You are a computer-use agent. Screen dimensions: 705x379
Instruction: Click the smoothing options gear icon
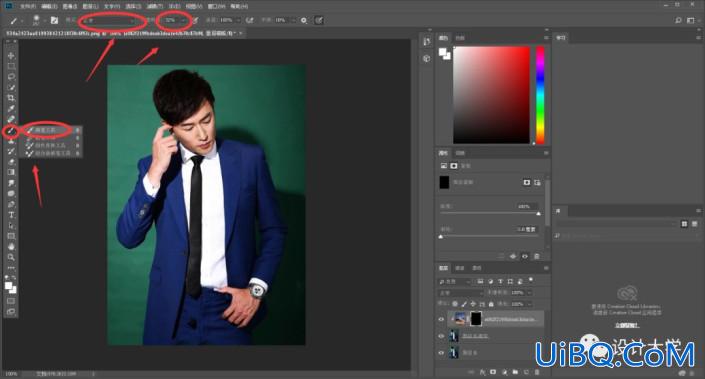pos(304,20)
